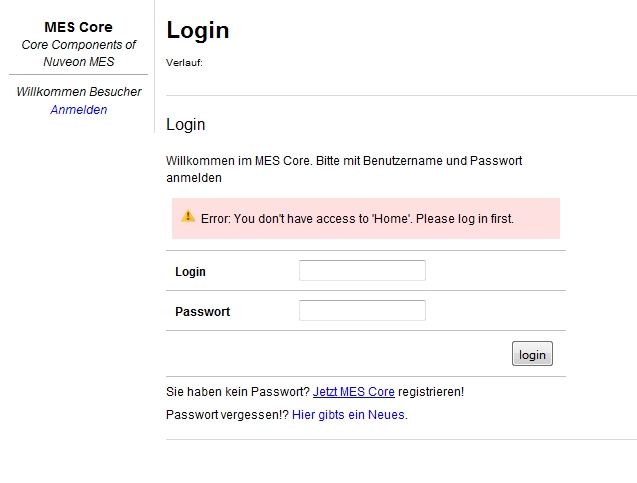Click the 'Verlauf:' breadcrumb label
Image resolution: width=637 pixels, height=483 pixels.
click(184, 63)
